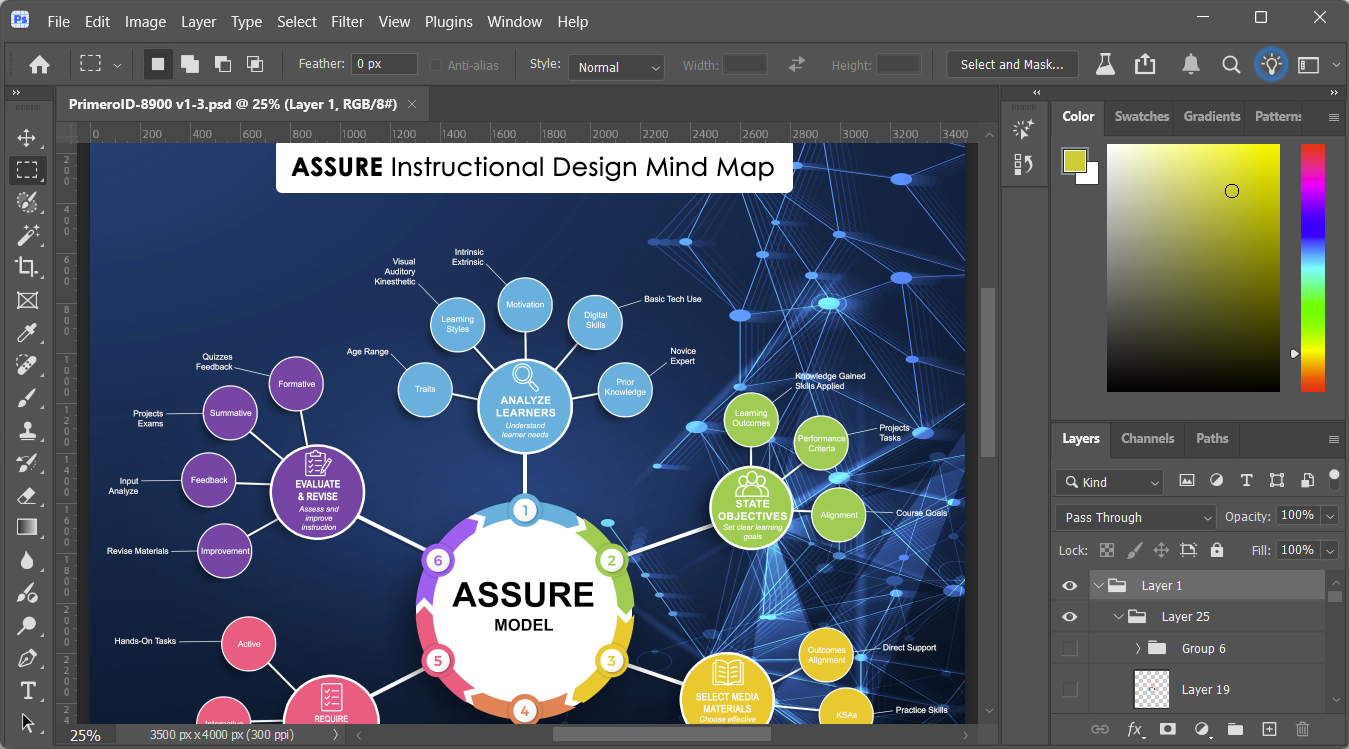The image size is (1349, 749).
Task: Select the Move tool
Action: click(x=28, y=138)
